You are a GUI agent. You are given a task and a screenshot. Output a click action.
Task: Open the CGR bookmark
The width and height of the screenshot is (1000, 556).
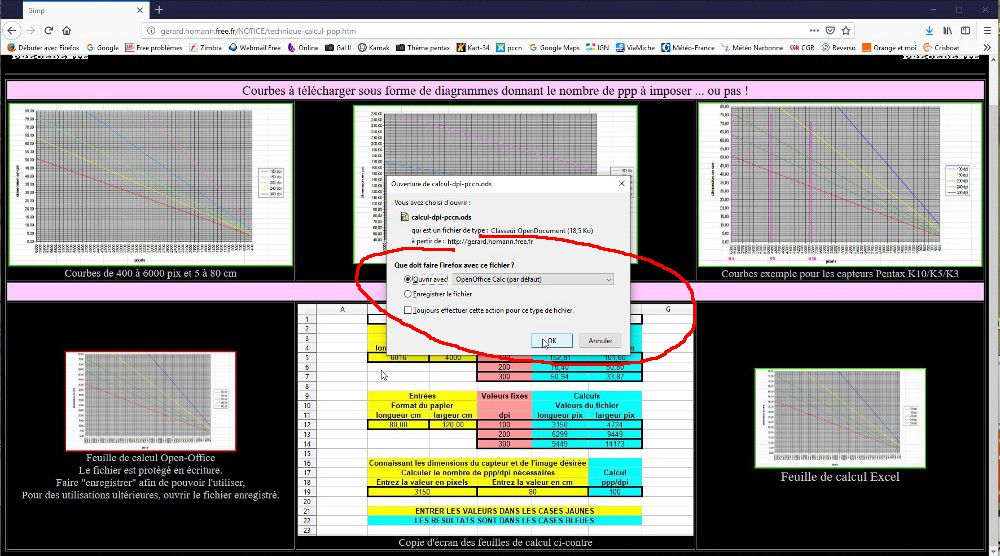coord(802,47)
